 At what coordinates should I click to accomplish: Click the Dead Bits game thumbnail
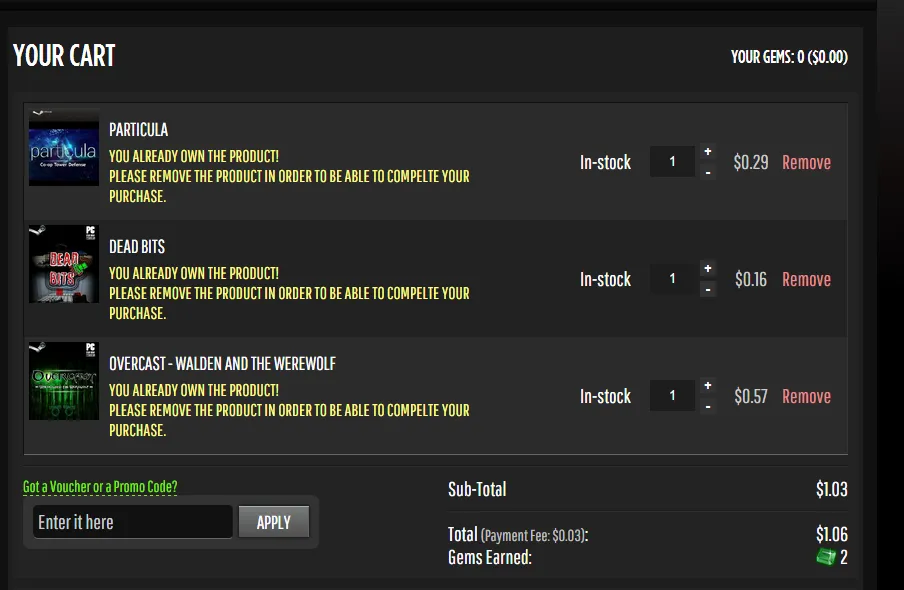pos(63,264)
